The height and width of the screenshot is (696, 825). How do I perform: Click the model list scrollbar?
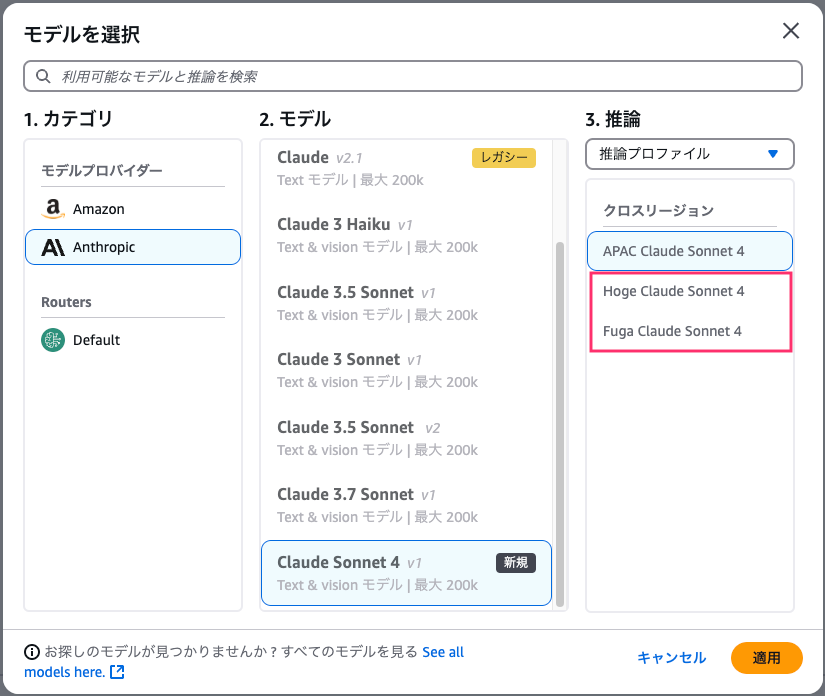(x=560, y=424)
